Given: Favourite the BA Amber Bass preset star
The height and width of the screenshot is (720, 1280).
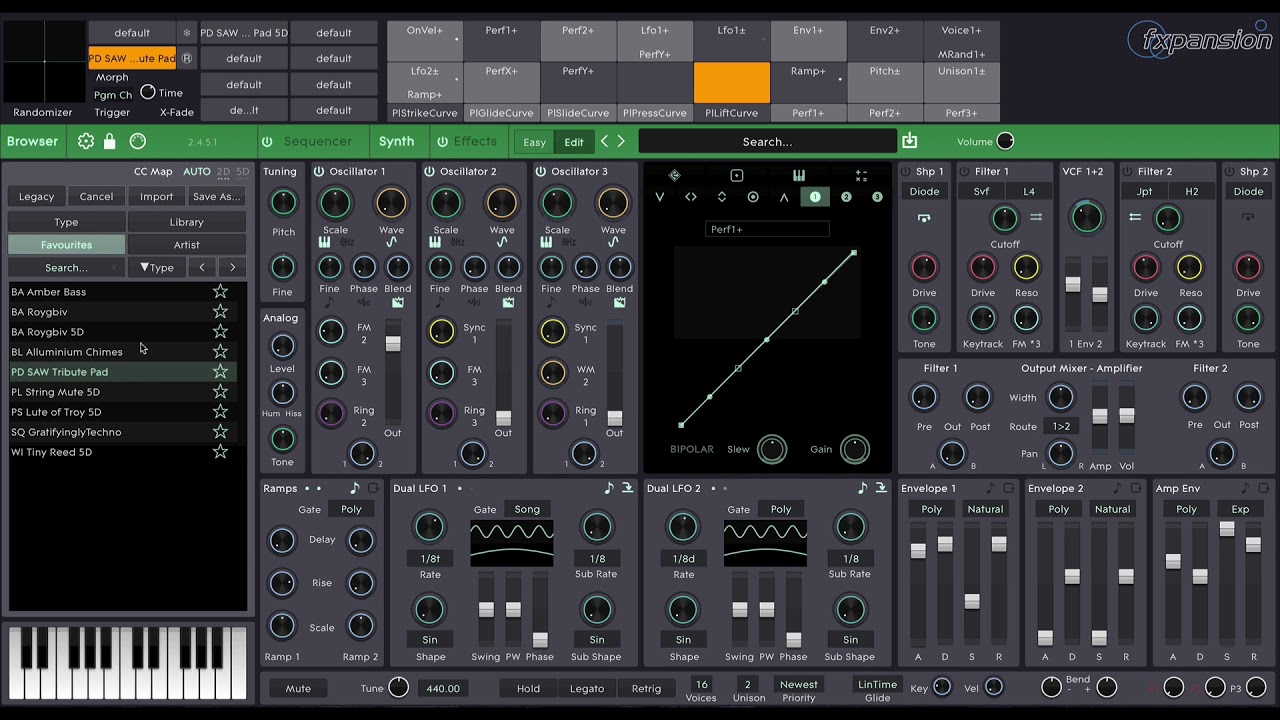Looking at the screenshot, I should click(x=220, y=292).
